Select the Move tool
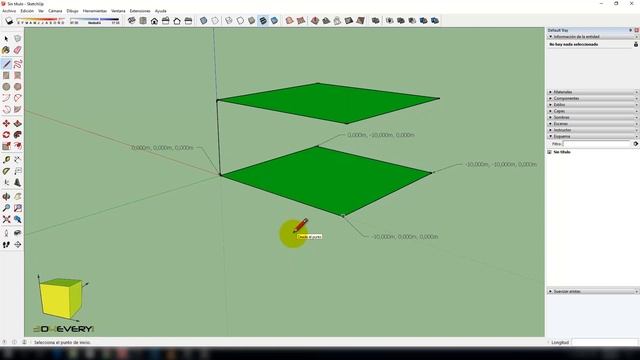 (x=6, y=123)
